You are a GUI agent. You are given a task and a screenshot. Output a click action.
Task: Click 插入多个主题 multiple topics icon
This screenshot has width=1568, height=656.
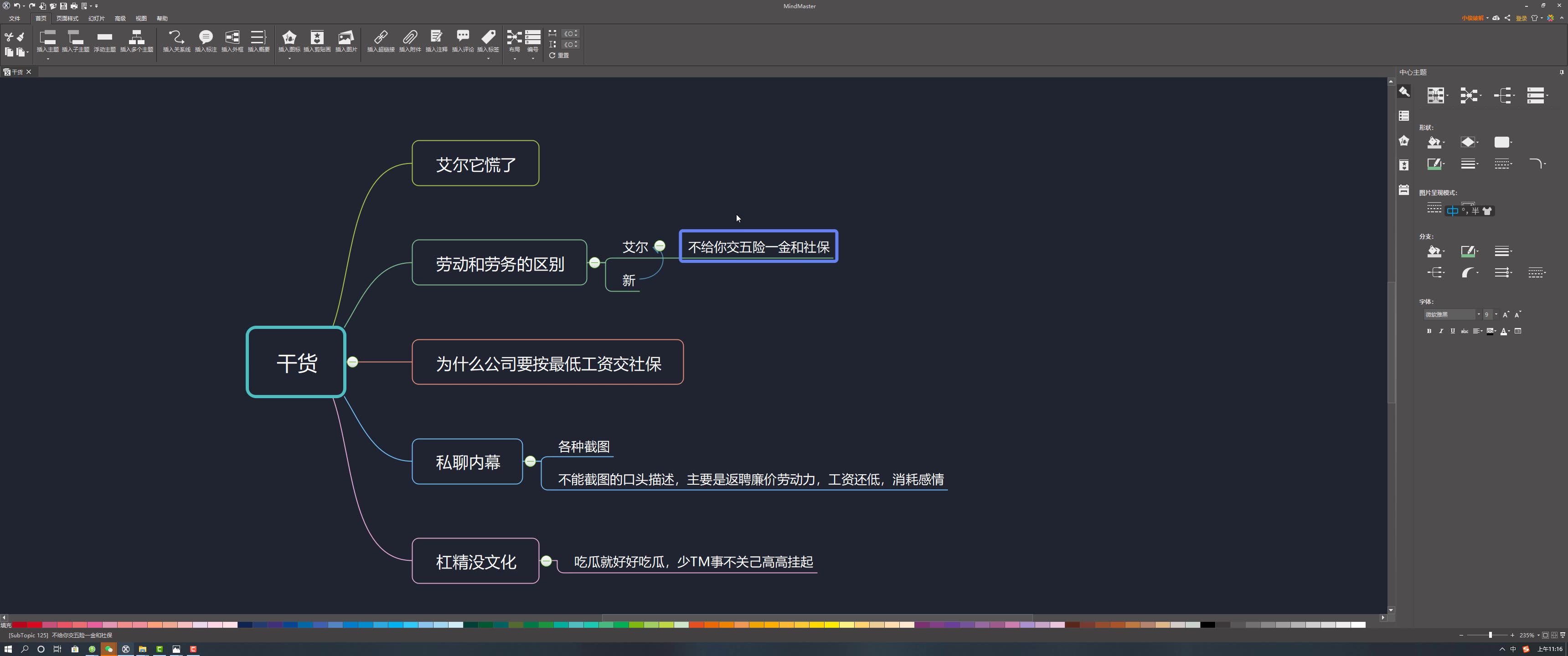[x=136, y=38]
